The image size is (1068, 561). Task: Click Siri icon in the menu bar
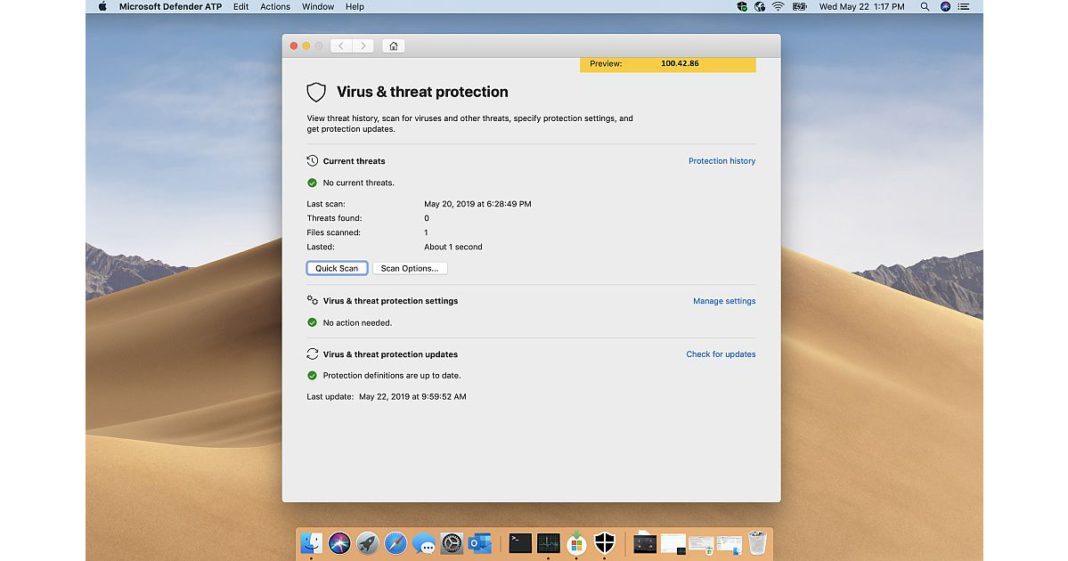click(x=945, y=7)
